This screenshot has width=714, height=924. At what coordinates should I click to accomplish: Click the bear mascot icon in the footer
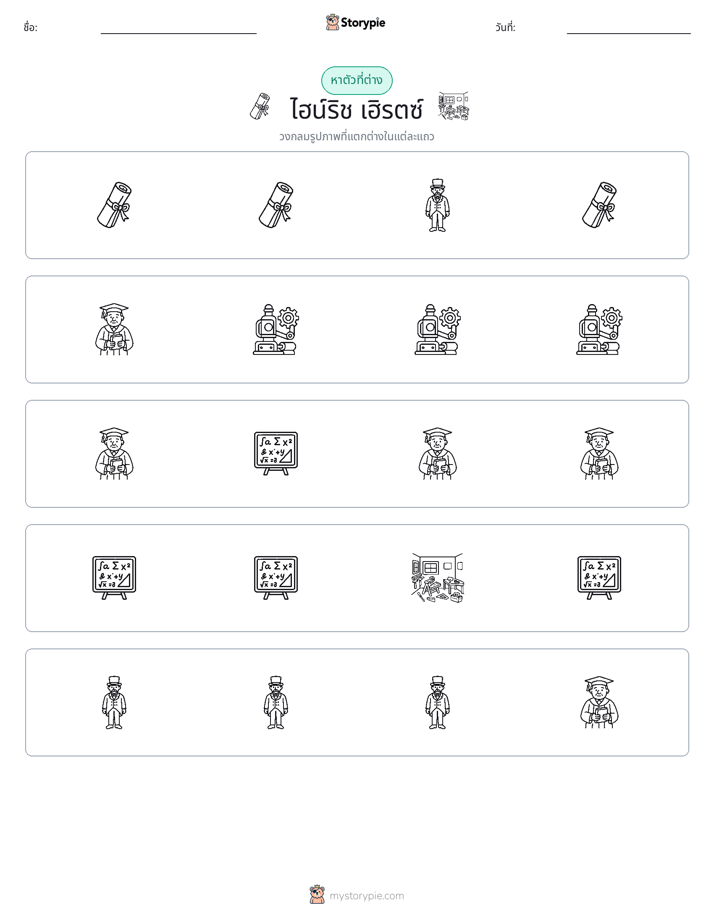(x=317, y=895)
